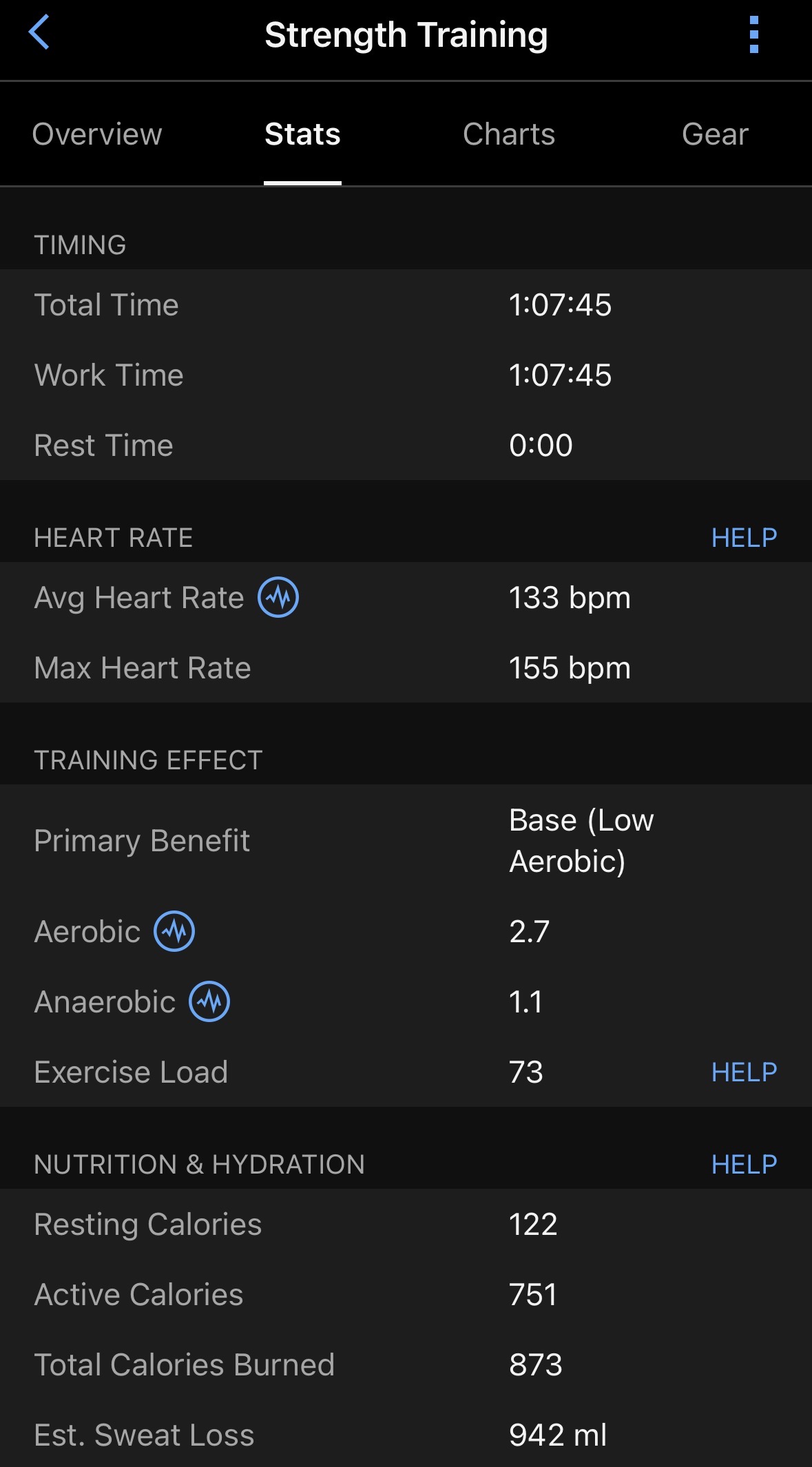The image size is (812, 1467).
Task: Open the Charts tab
Action: 509,134
